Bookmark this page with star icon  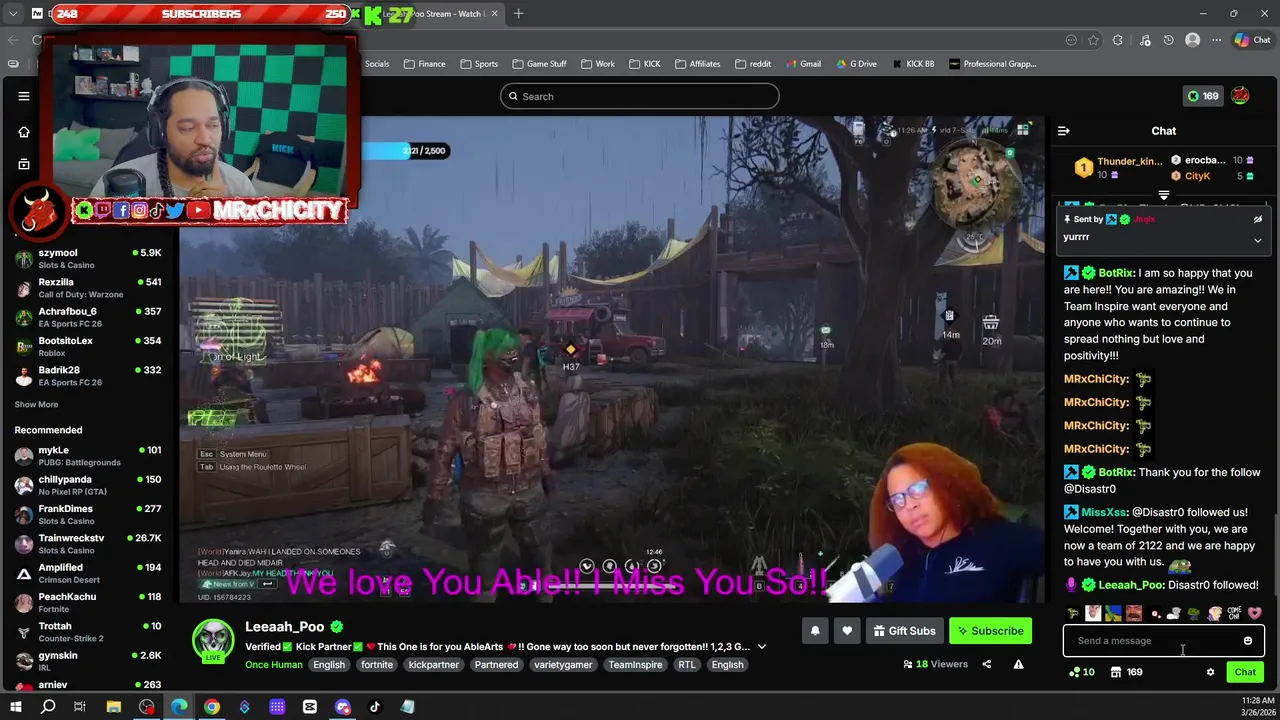pyautogui.click(x=1094, y=40)
